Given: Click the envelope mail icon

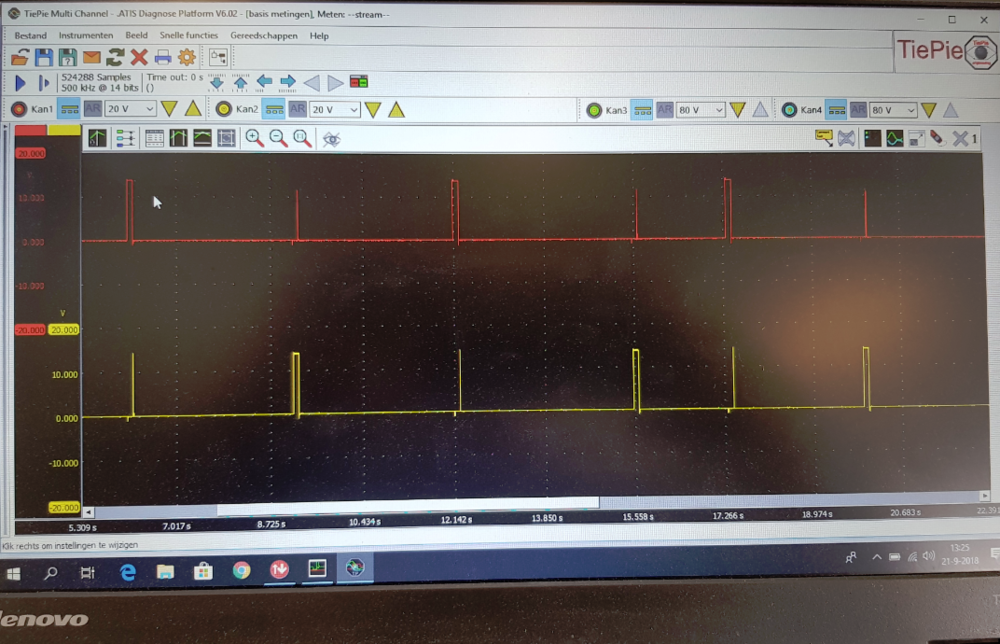Looking at the screenshot, I should point(91,57).
